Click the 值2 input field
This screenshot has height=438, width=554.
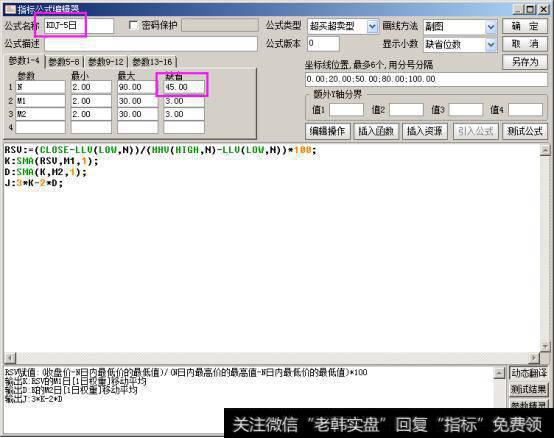tap(406, 110)
